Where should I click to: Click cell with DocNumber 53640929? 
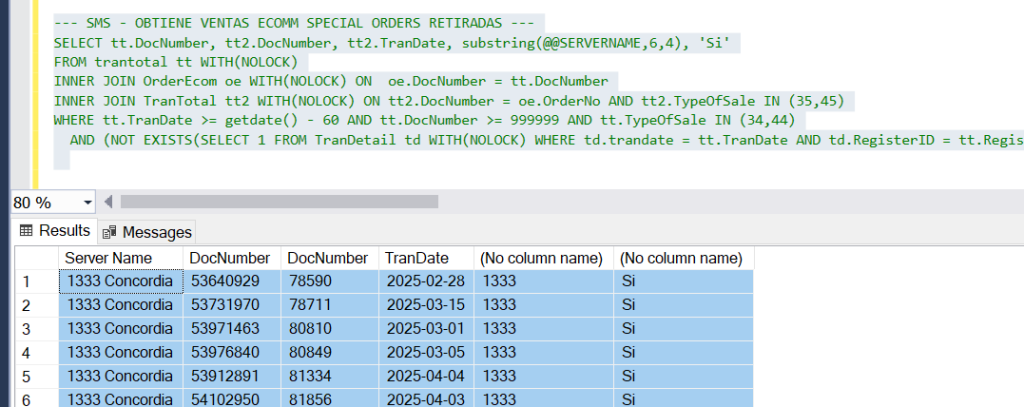[x=232, y=282]
